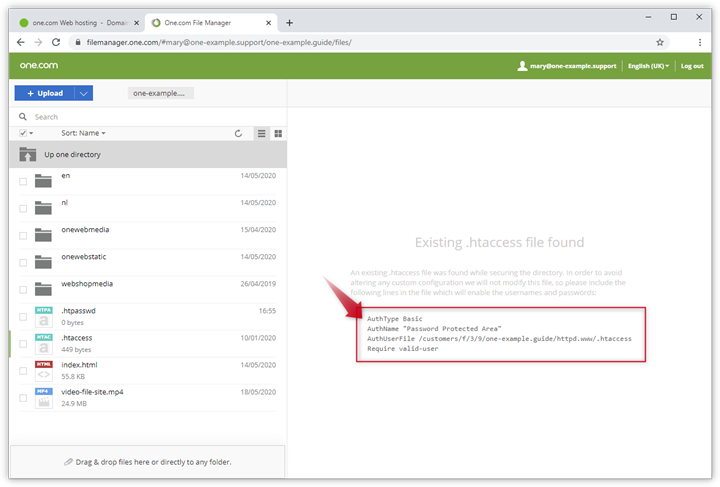Open the select all dropdown arrow
720x487 pixels.
click(x=31, y=133)
